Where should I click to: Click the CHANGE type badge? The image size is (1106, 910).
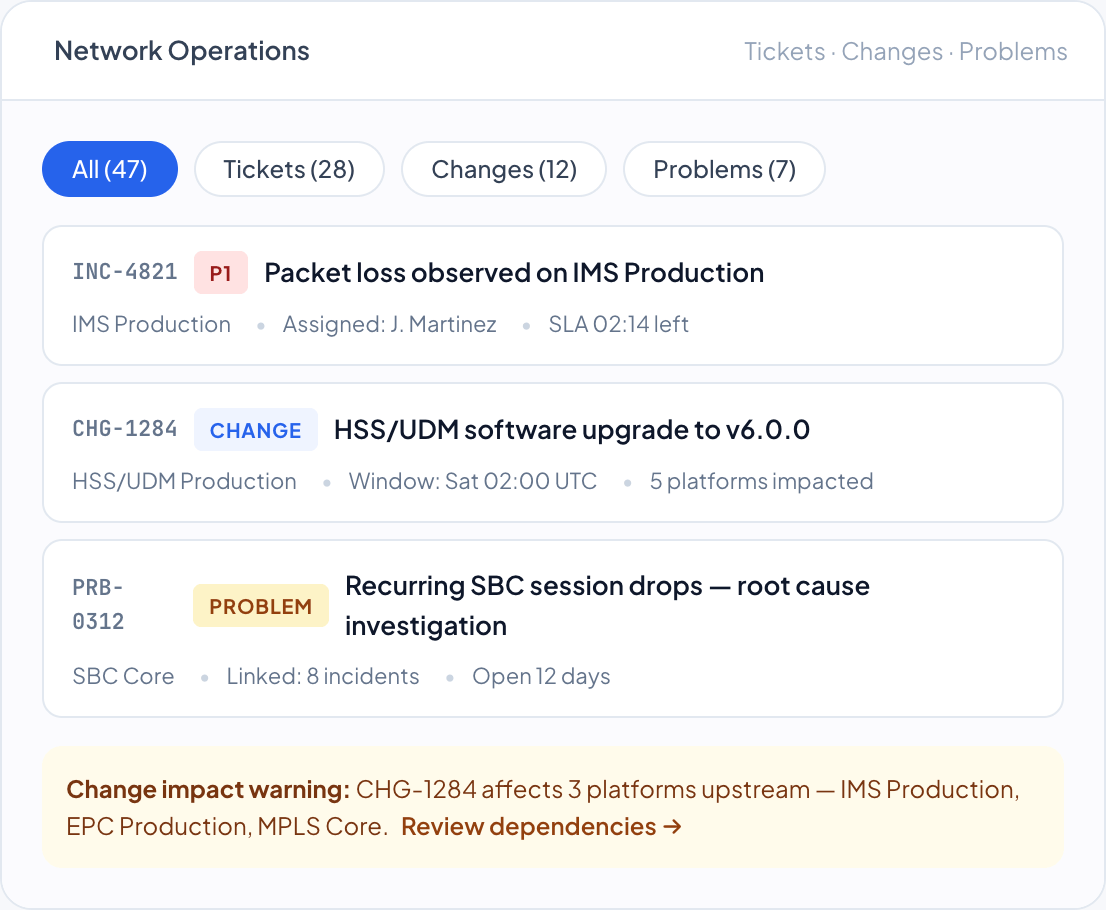pos(255,430)
